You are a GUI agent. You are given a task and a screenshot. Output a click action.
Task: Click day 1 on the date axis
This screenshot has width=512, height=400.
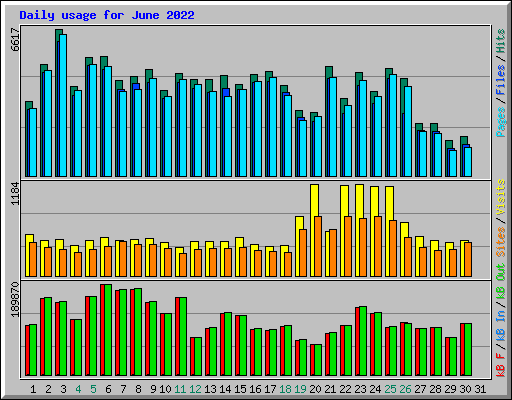33,389
